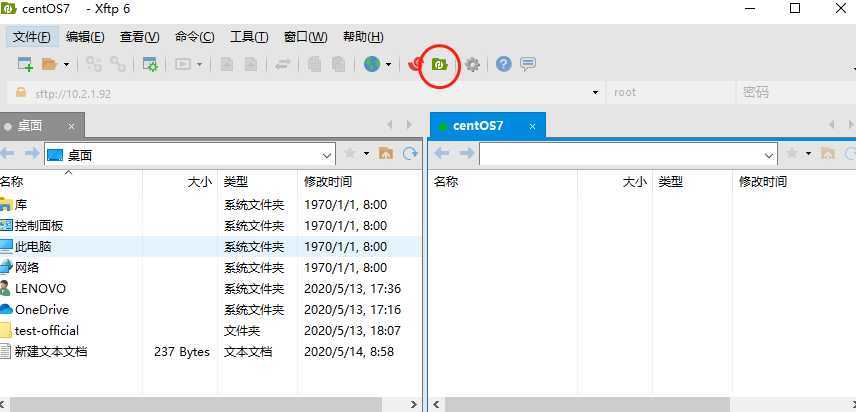The image size is (856, 412).
Task: Open the Session Properties toolbar icon
Action: [150, 64]
